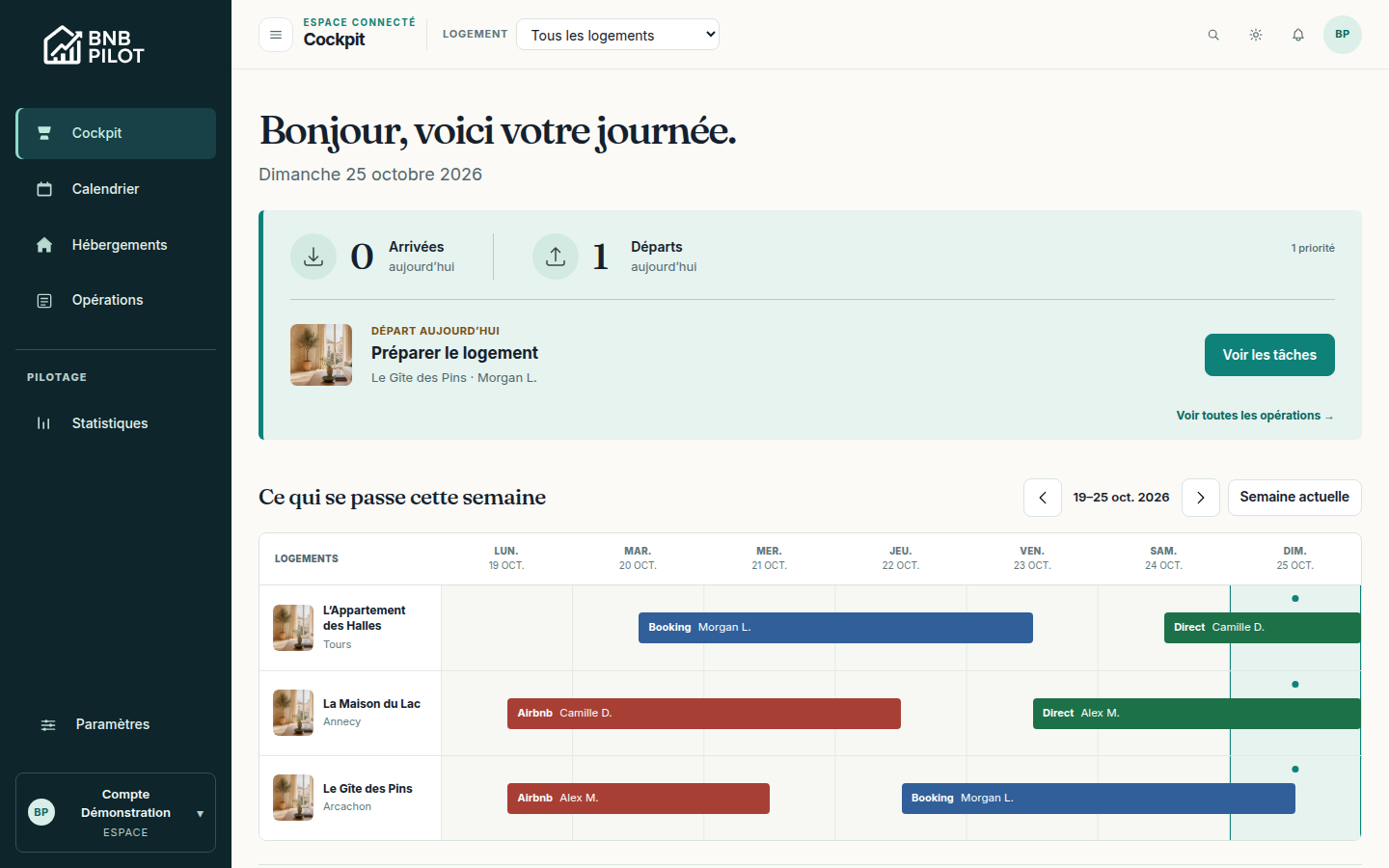The height and width of the screenshot is (868, 1389).
Task: Click the Arrivées download icon
Action: 313,257
